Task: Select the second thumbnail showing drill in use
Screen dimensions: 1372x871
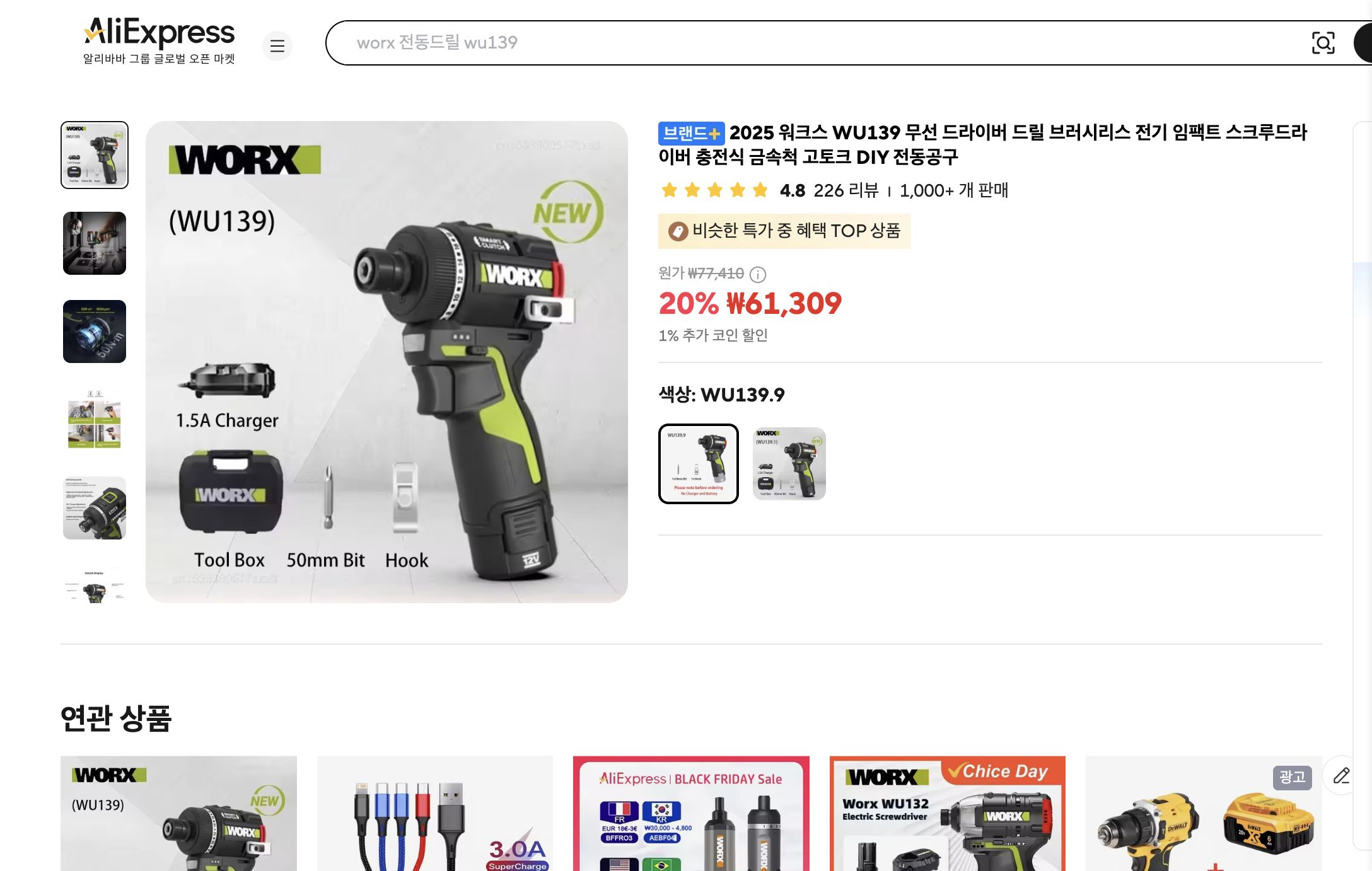Action: 95,243
